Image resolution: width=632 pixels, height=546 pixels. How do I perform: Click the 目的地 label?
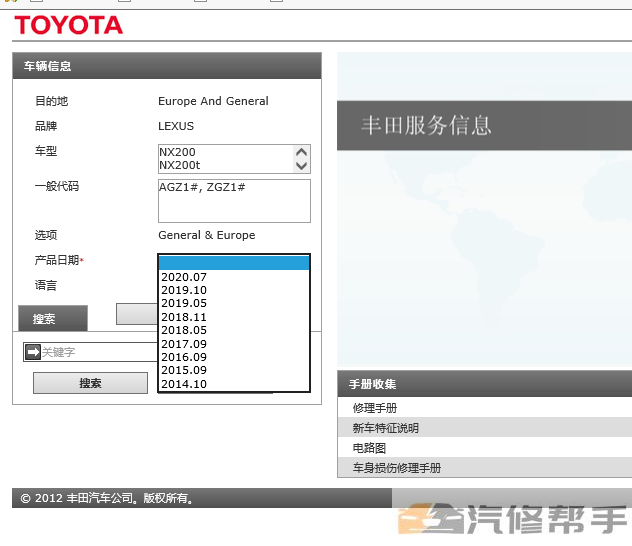52,101
